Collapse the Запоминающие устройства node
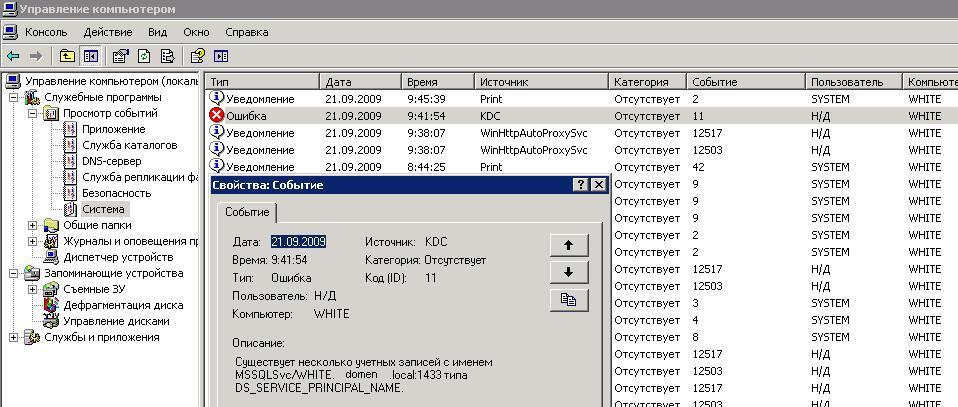 [x=13, y=274]
